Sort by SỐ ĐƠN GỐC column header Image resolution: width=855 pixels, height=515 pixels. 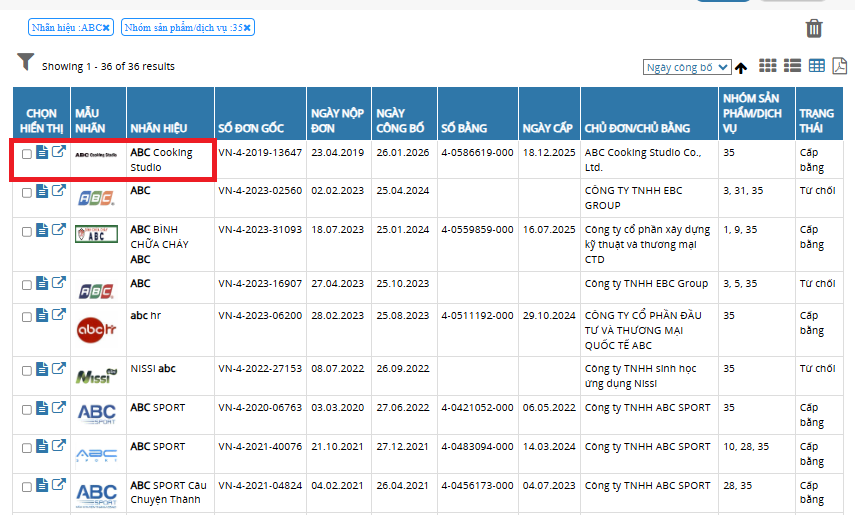click(x=251, y=129)
